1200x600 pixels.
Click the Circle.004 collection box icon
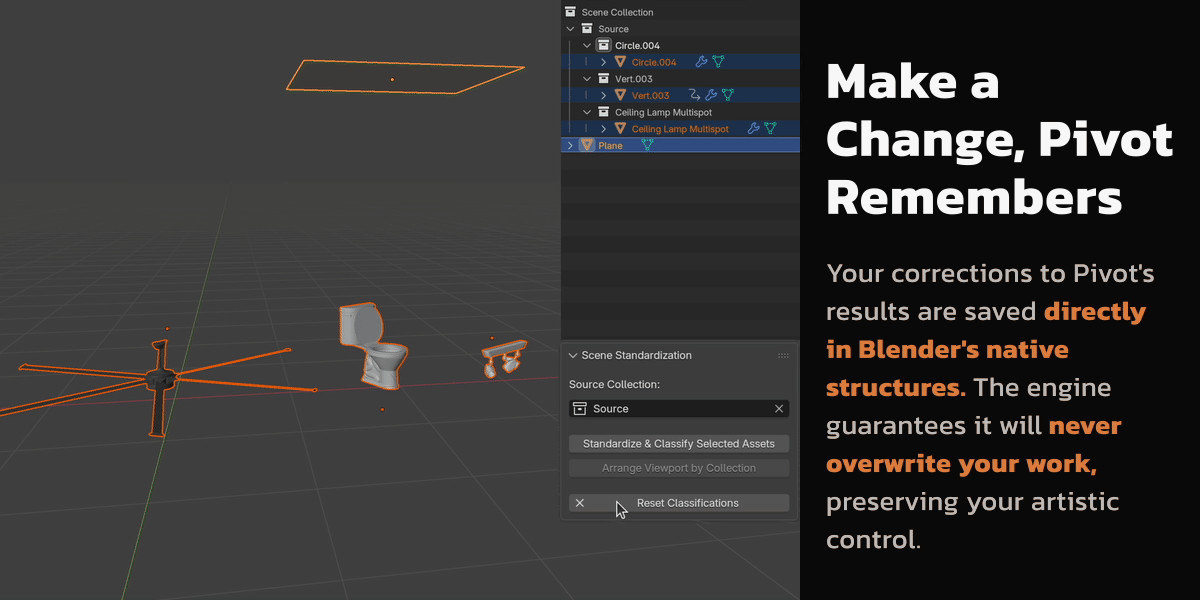point(603,45)
